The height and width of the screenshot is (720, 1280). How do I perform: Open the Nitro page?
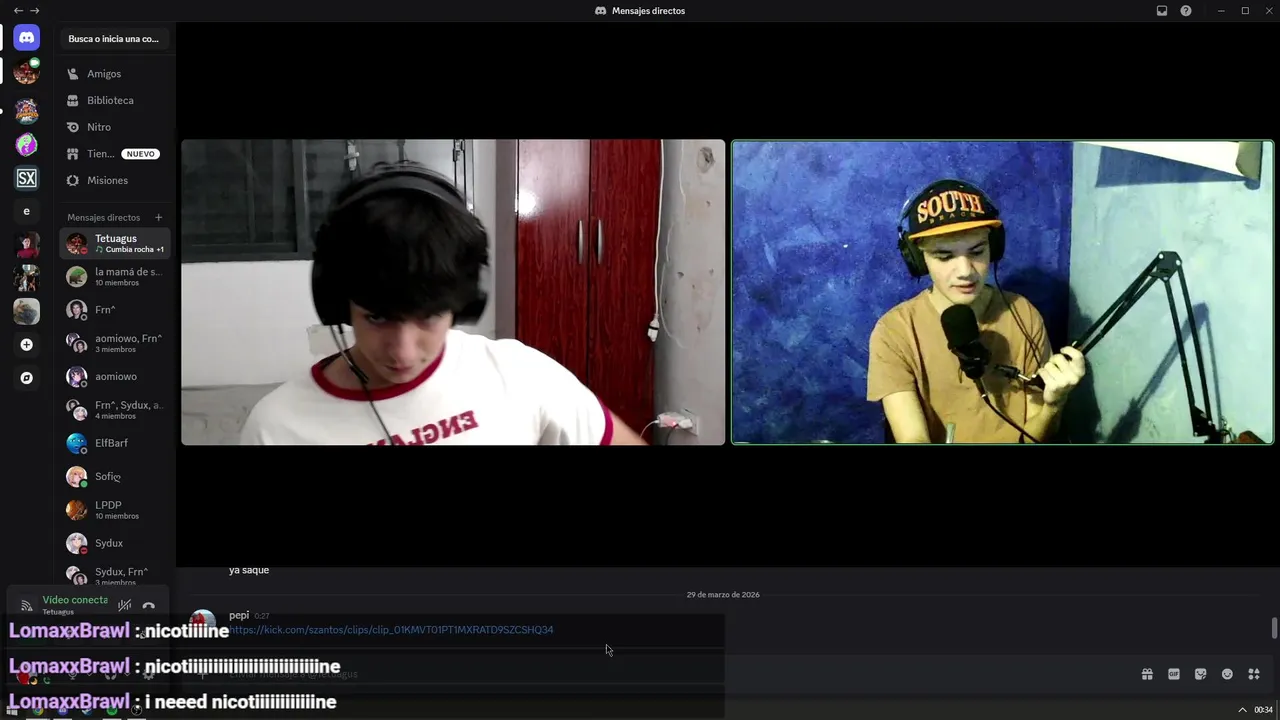[x=115, y=127]
